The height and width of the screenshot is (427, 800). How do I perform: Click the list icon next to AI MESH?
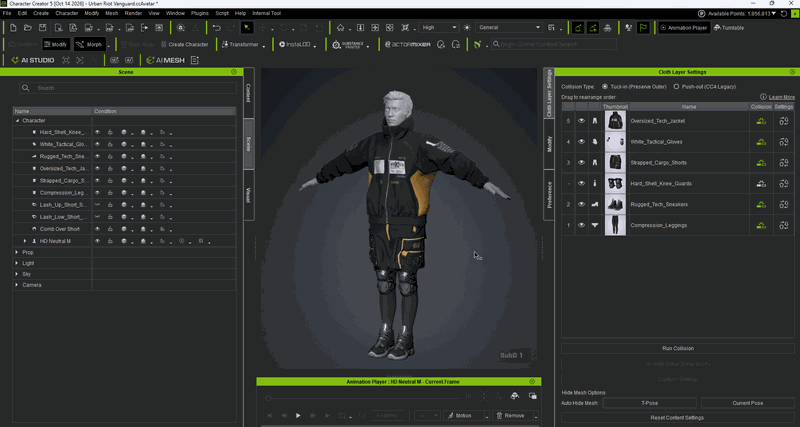[194, 60]
